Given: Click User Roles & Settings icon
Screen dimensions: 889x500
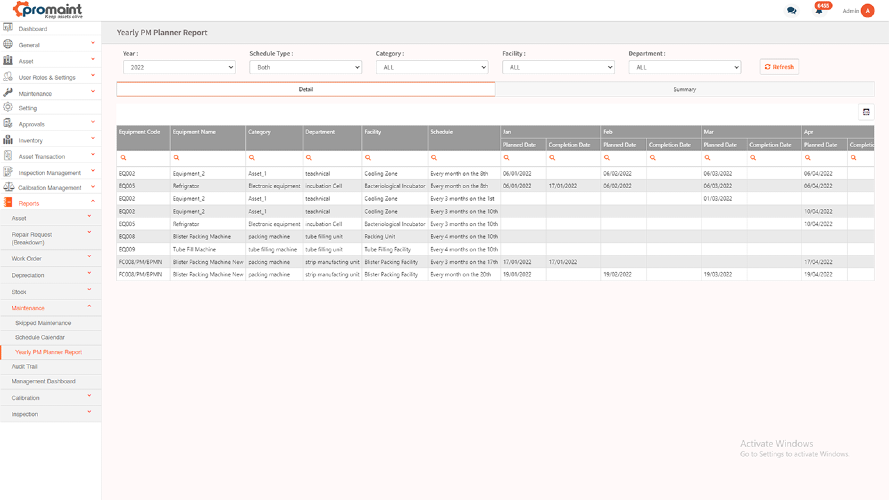Looking at the screenshot, I should click(x=8, y=77).
